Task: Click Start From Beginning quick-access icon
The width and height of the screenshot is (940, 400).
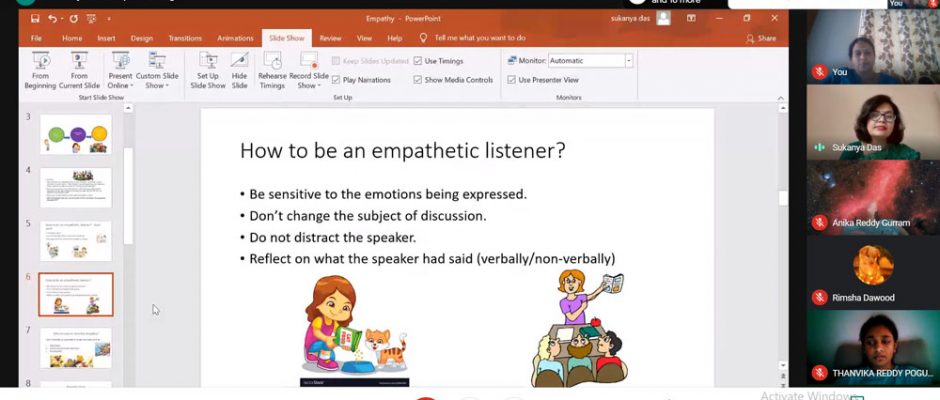Action: point(91,19)
